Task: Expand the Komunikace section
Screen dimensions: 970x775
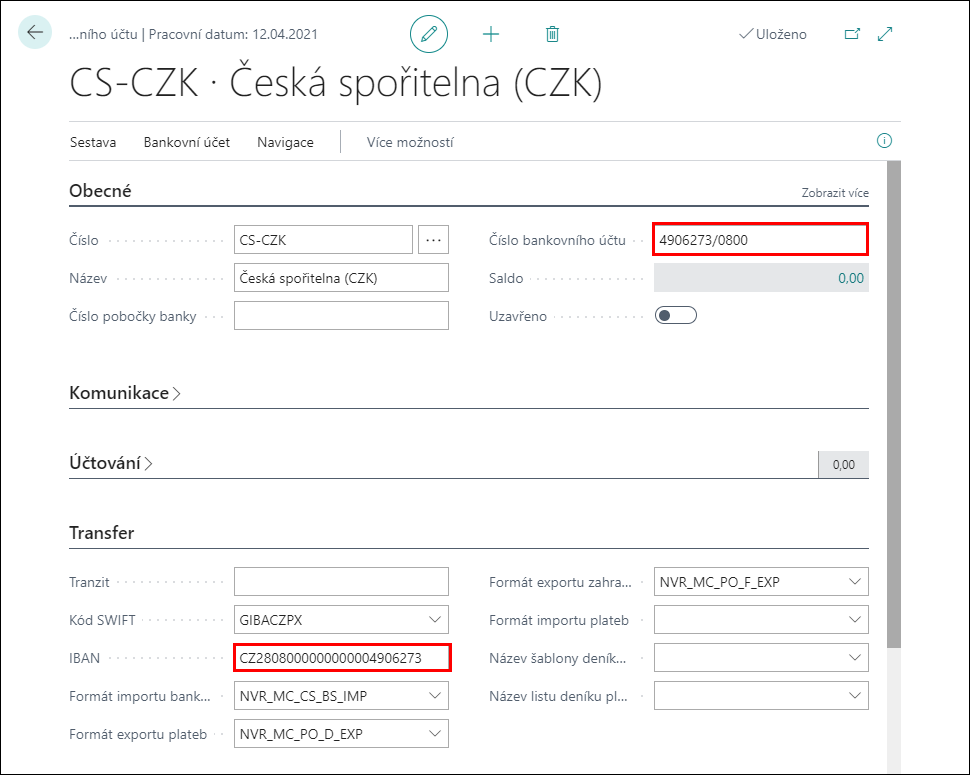Action: [x=125, y=393]
